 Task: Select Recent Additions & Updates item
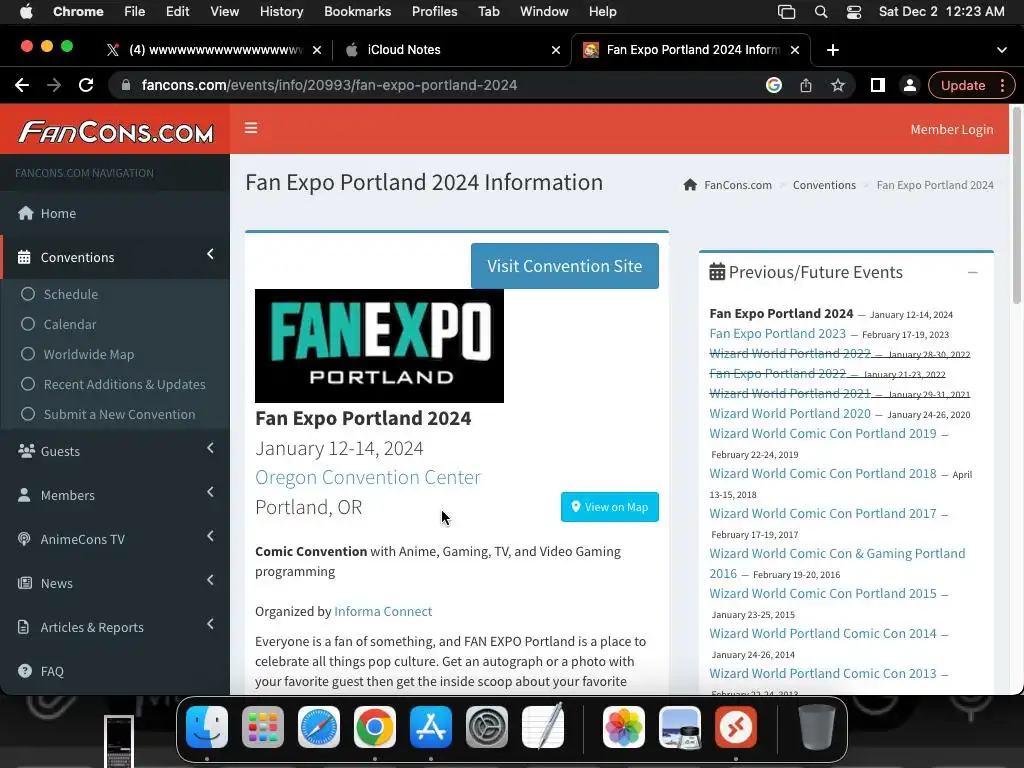pos(115,384)
